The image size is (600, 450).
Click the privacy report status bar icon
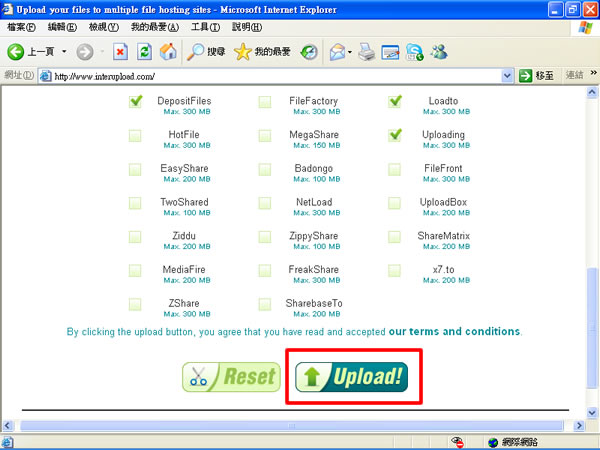tap(457, 442)
